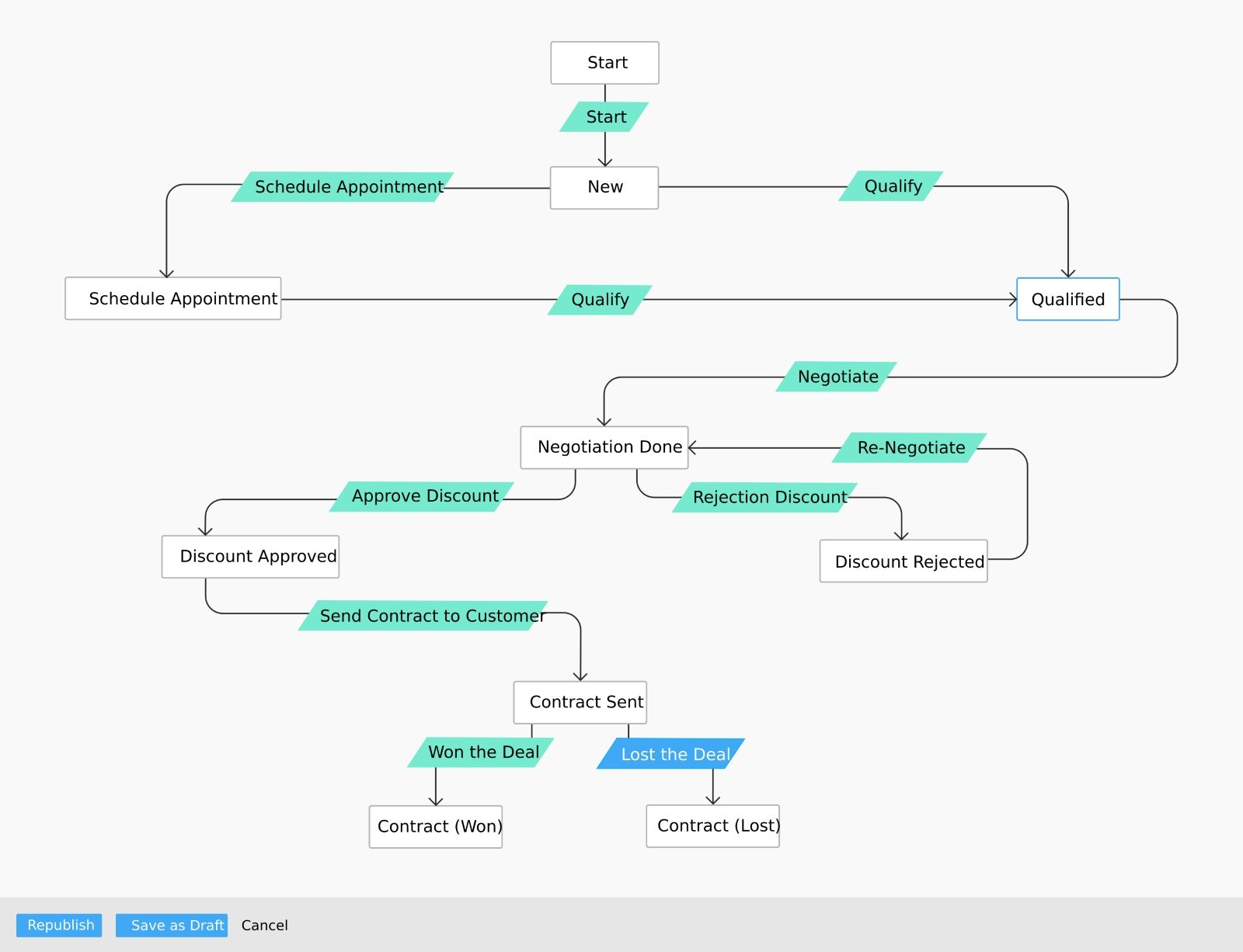Select the Negotiation Done state box
The height and width of the screenshot is (952, 1243).
tap(604, 447)
